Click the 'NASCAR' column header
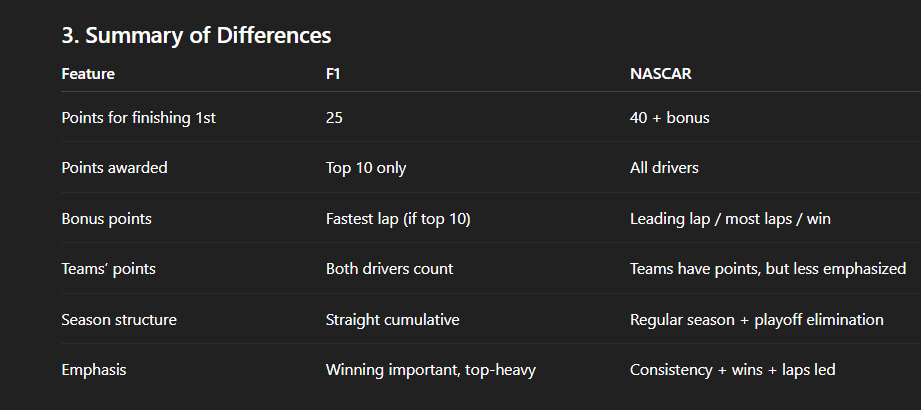921x410 pixels. (x=661, y=74)
